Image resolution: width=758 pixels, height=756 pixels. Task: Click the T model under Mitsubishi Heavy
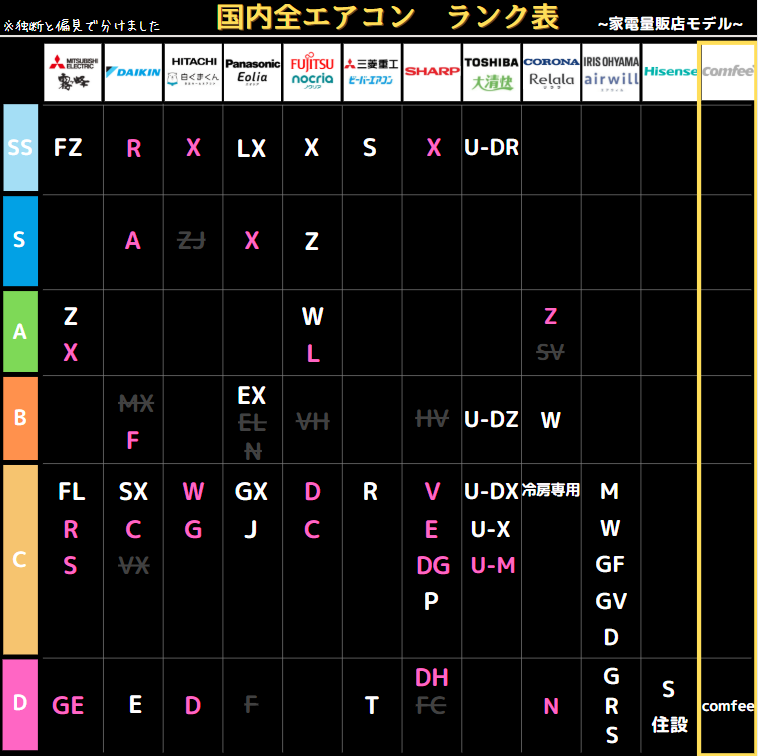[x=371, y=706]
